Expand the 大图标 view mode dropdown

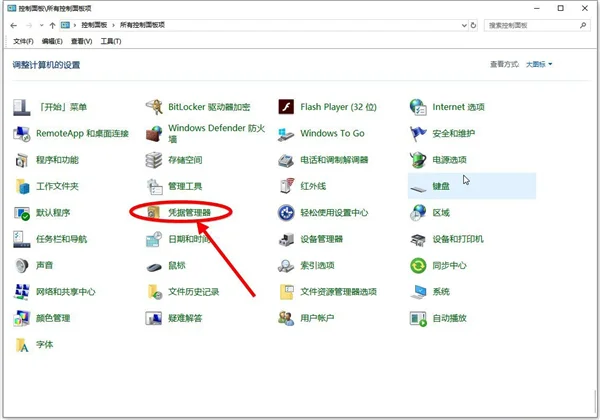539,64
